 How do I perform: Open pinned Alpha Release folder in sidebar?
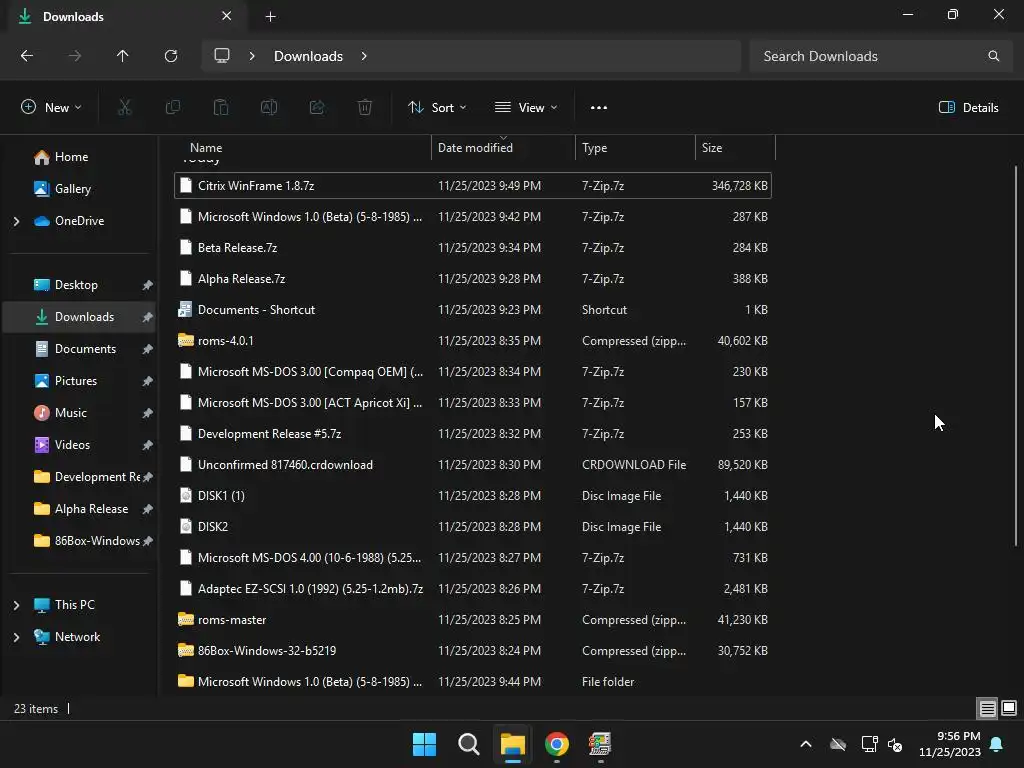click(x=80, y=509)
